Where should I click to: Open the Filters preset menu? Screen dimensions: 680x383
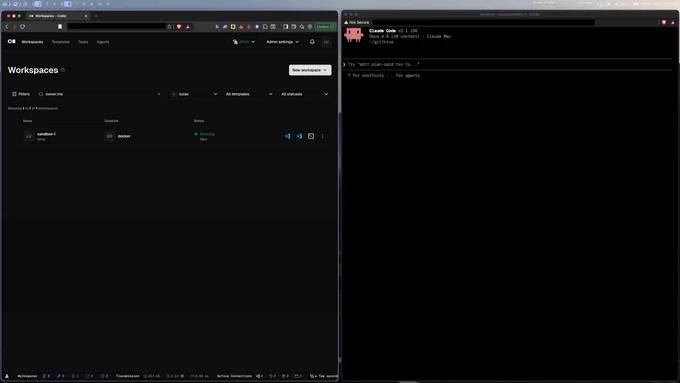(x=21, y=94)
